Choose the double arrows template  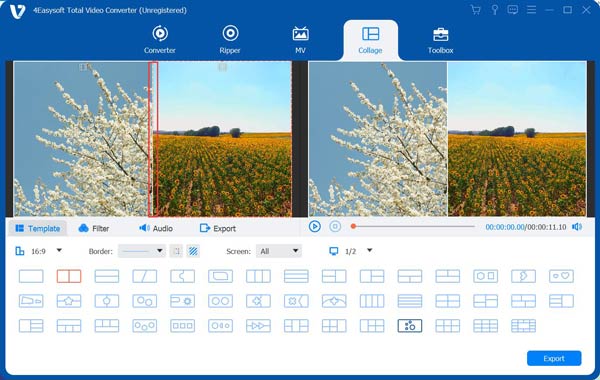(x=258, y=326)
